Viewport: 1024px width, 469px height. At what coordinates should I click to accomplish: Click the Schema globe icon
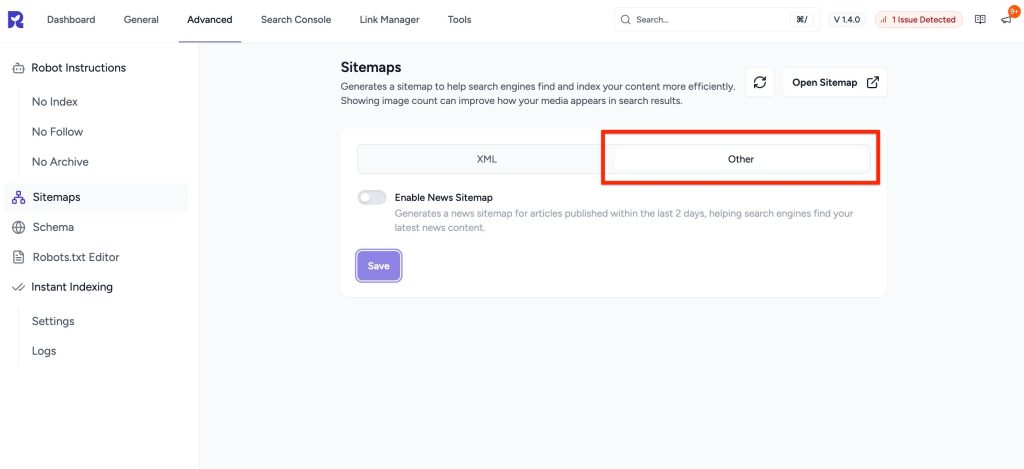[18, 227]
